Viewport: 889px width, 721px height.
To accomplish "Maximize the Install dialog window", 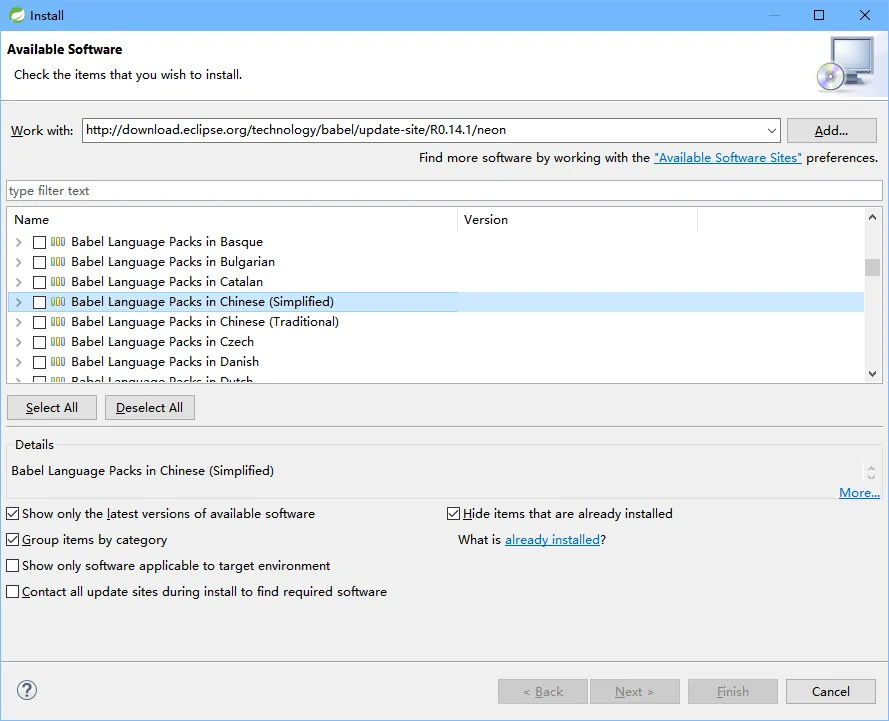I will point(819,15).
